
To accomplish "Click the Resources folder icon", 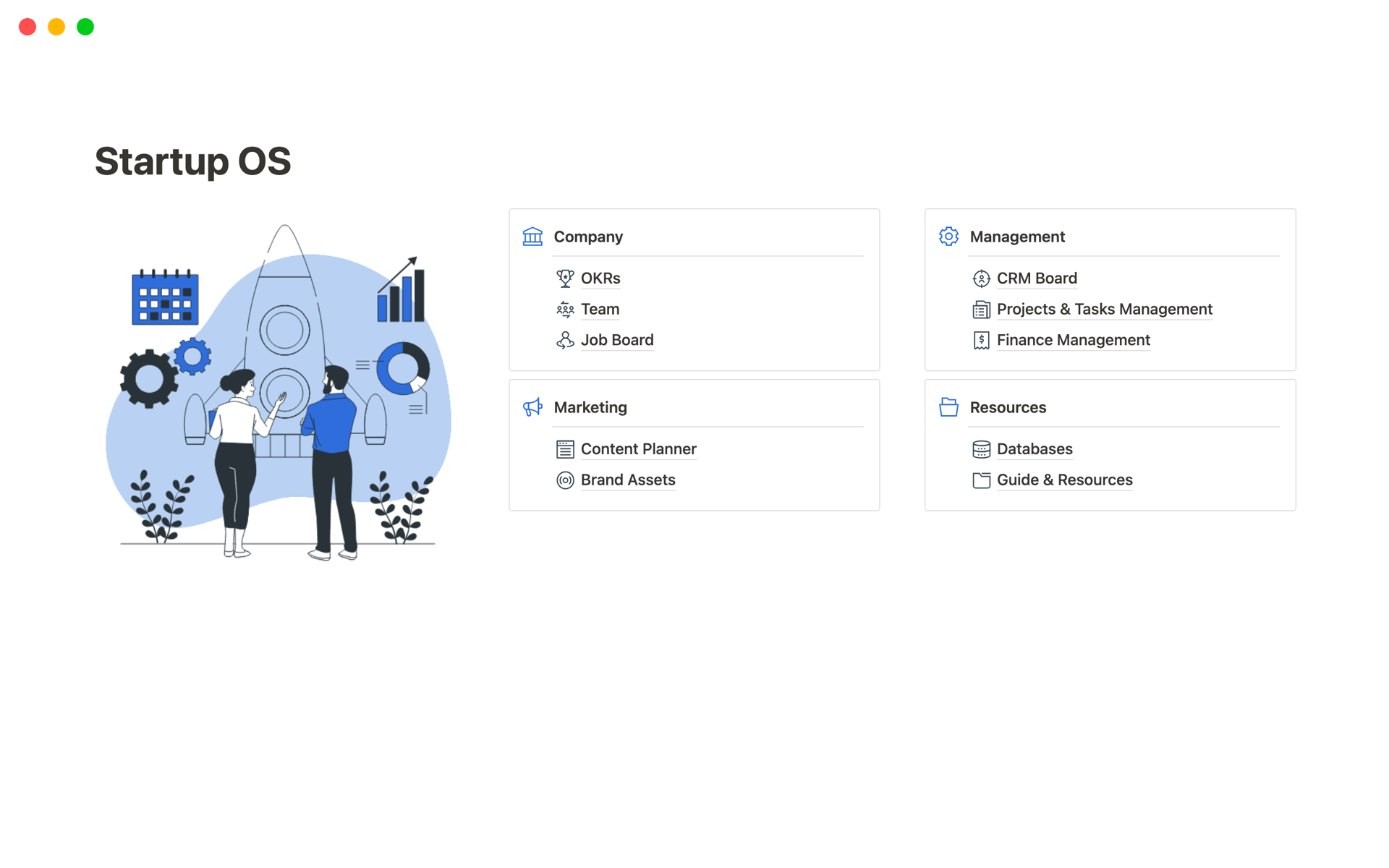I will point(948,407).
